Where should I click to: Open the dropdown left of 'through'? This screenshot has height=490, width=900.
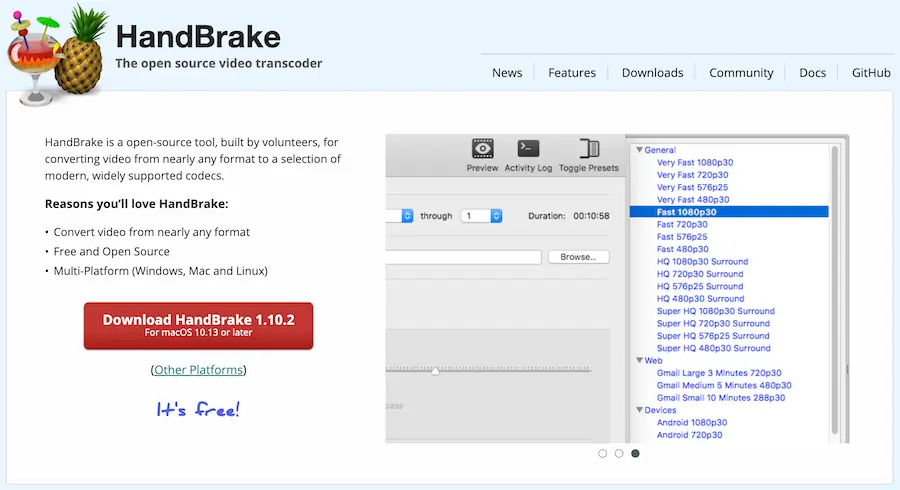[x=400, y=216]
